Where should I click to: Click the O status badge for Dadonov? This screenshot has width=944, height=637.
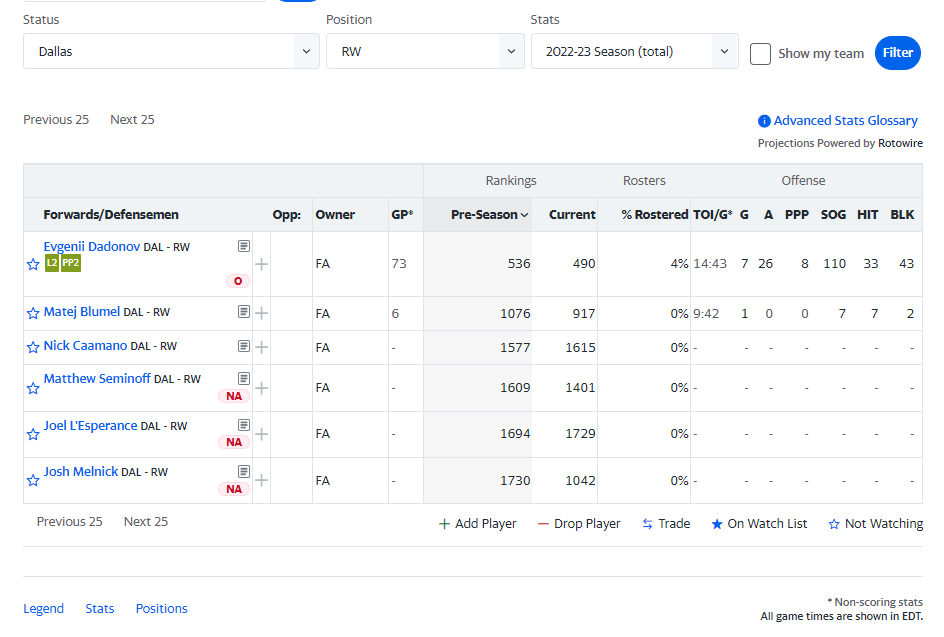point(238,281)
